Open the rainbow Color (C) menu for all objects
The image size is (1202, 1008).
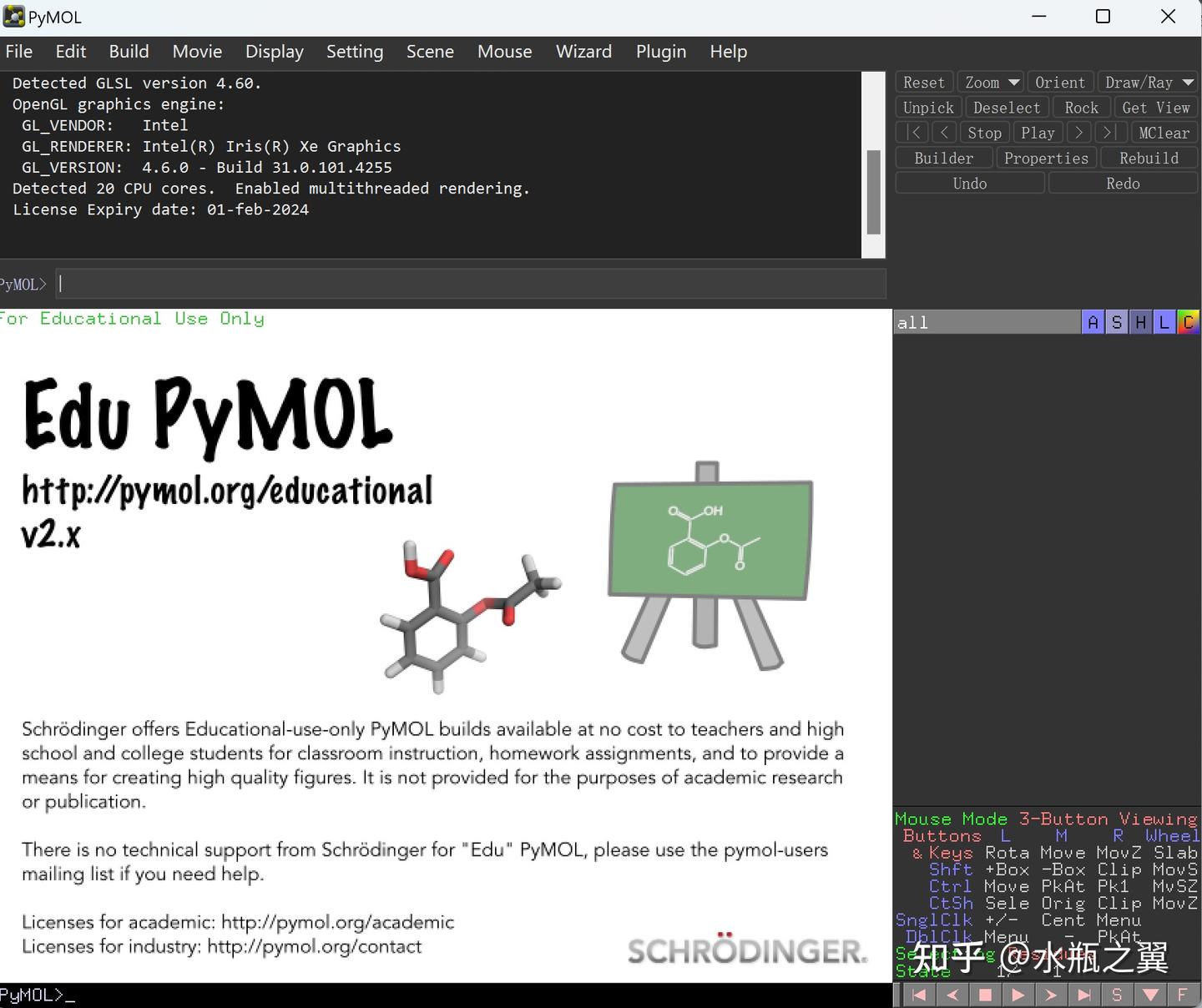coord(1189,322)
